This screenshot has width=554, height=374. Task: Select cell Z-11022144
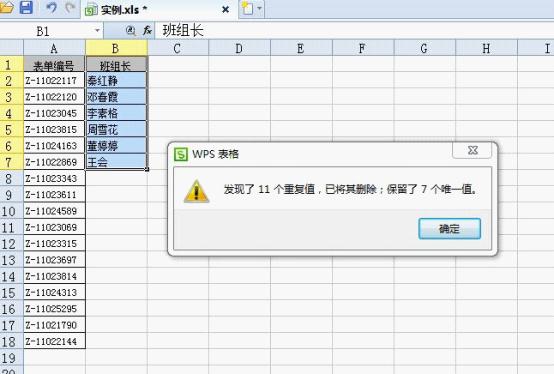[x=54, y=341]
